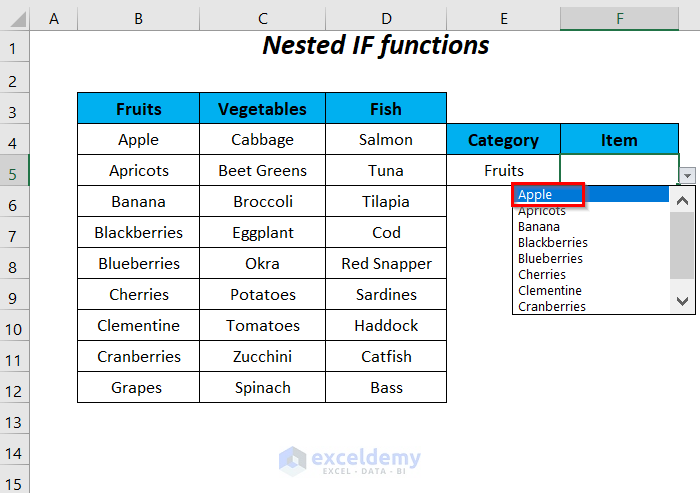Click the Nested IF functions title

tap(376, 45)
